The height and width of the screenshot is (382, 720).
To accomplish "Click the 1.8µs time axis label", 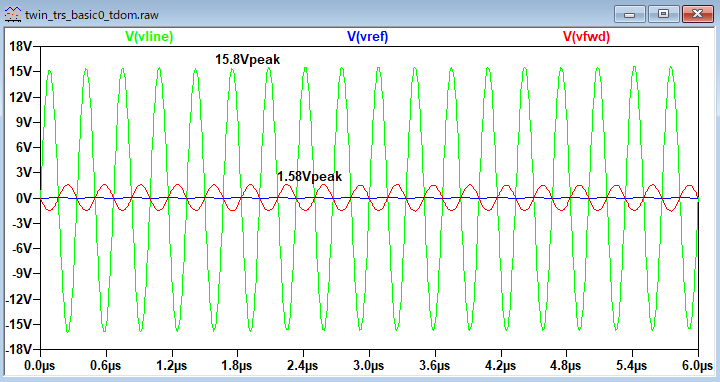I will [x=237, y=366].
